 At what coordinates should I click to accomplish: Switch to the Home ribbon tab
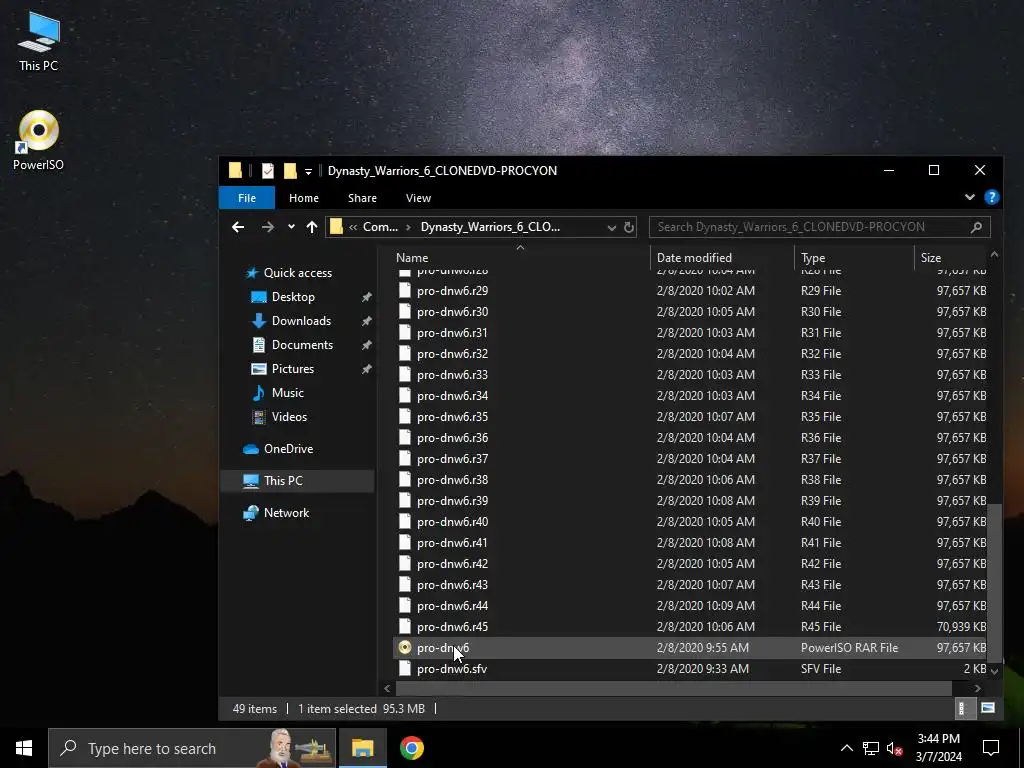[304, 198]
